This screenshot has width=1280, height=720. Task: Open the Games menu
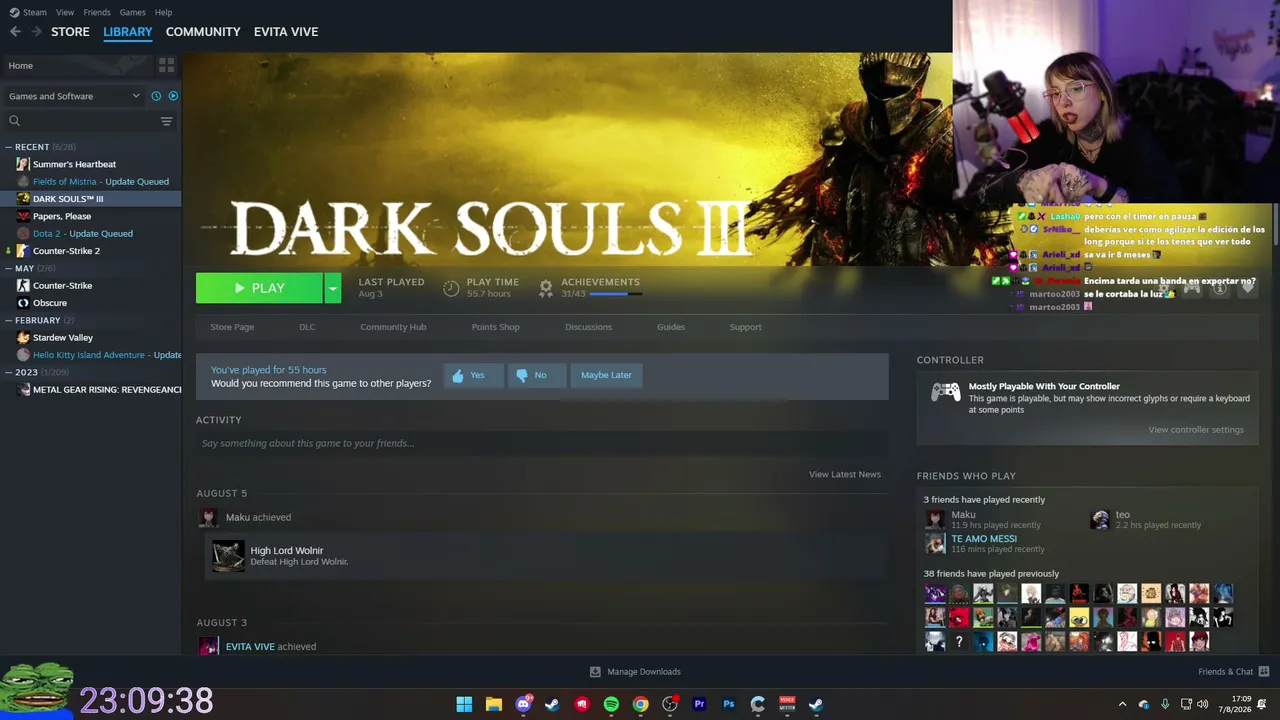point(133,12)
